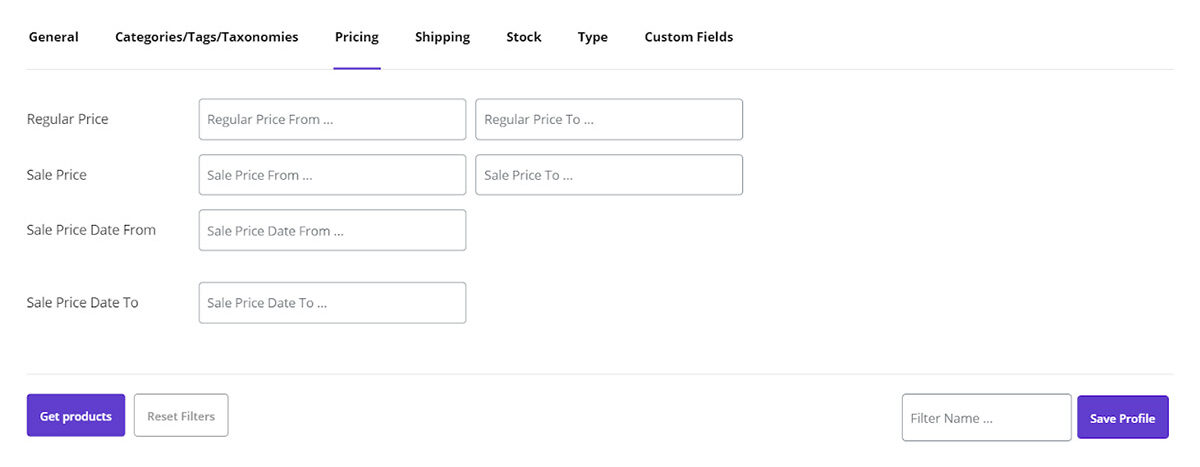1200x467 pixels.
Task: Click the Sale Price Date To label text
Action: (82, 303)
